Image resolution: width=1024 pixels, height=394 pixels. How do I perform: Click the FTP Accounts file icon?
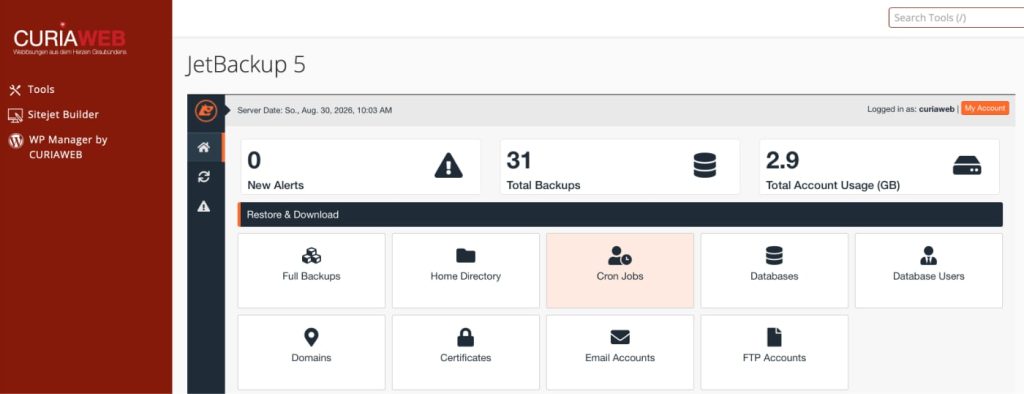[774, 337]
